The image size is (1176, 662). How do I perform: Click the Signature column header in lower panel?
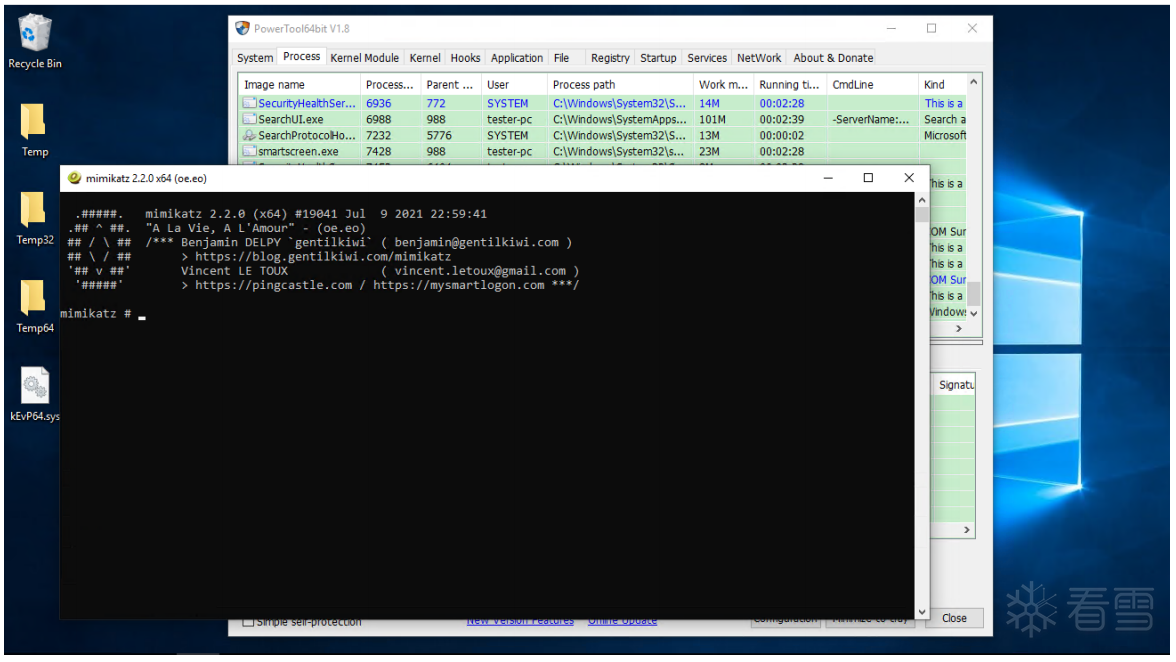coord(956,385)
